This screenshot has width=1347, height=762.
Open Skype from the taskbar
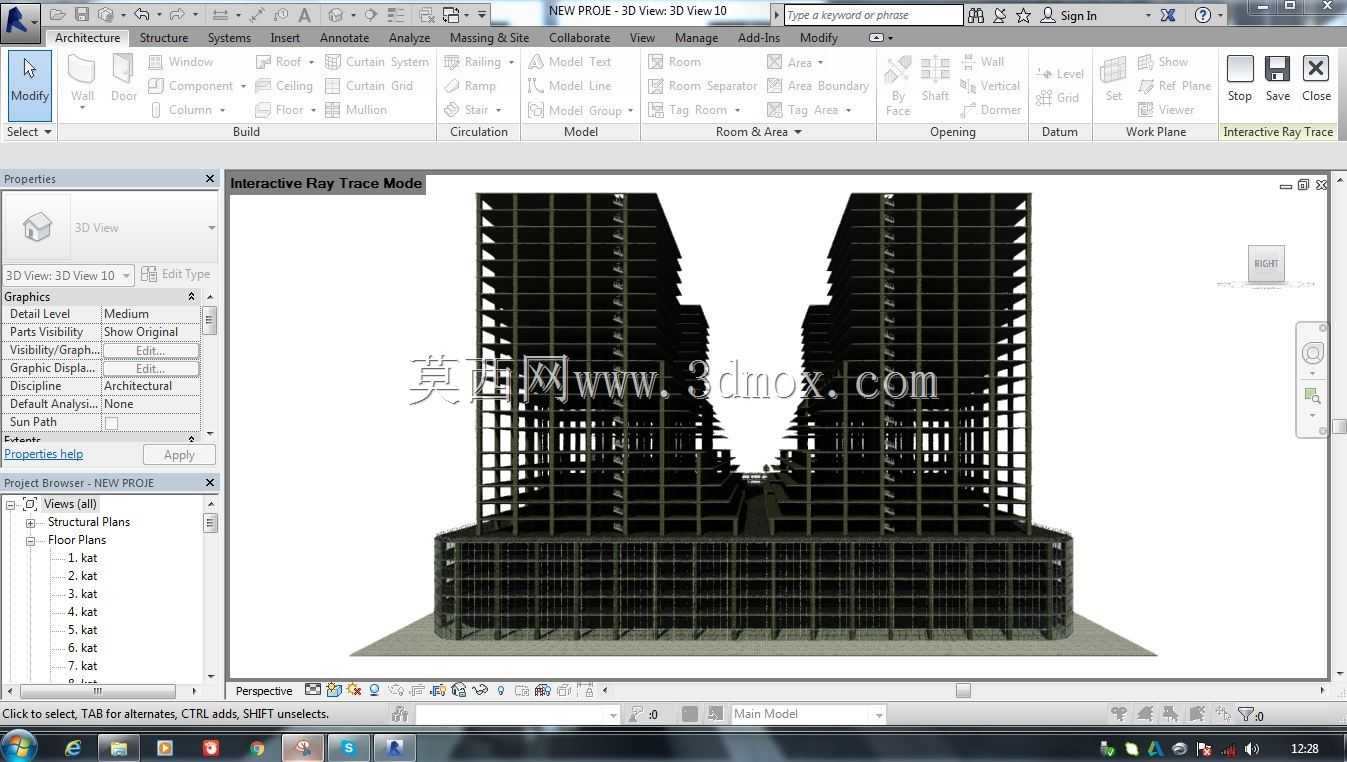click(x=348, y=748)
